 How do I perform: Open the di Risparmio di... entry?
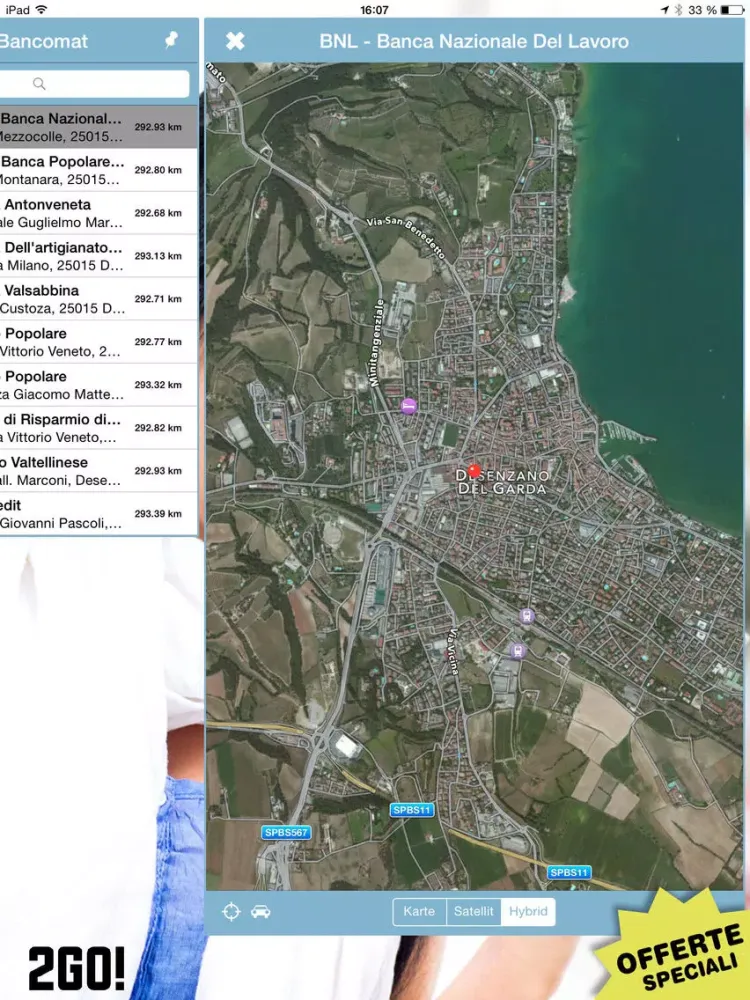[x=99, y=428]
